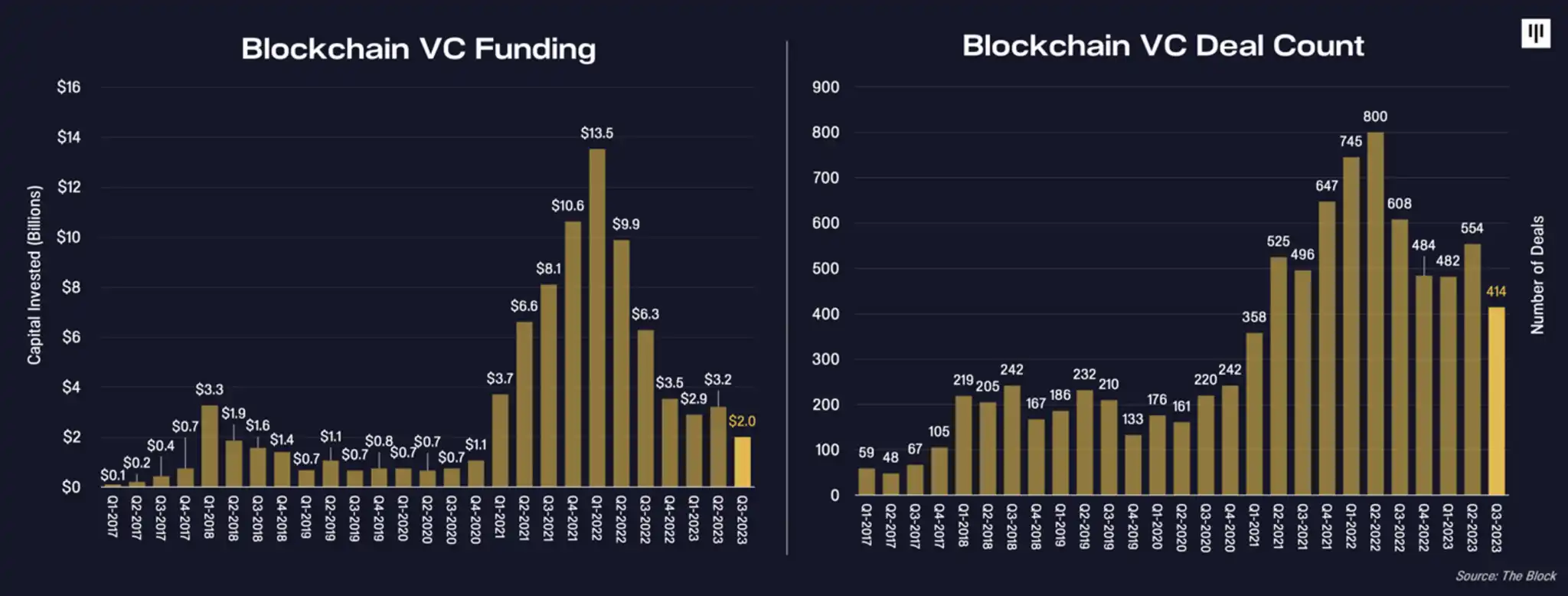Click the "Number of Deals" axis label

point(1537,275)
